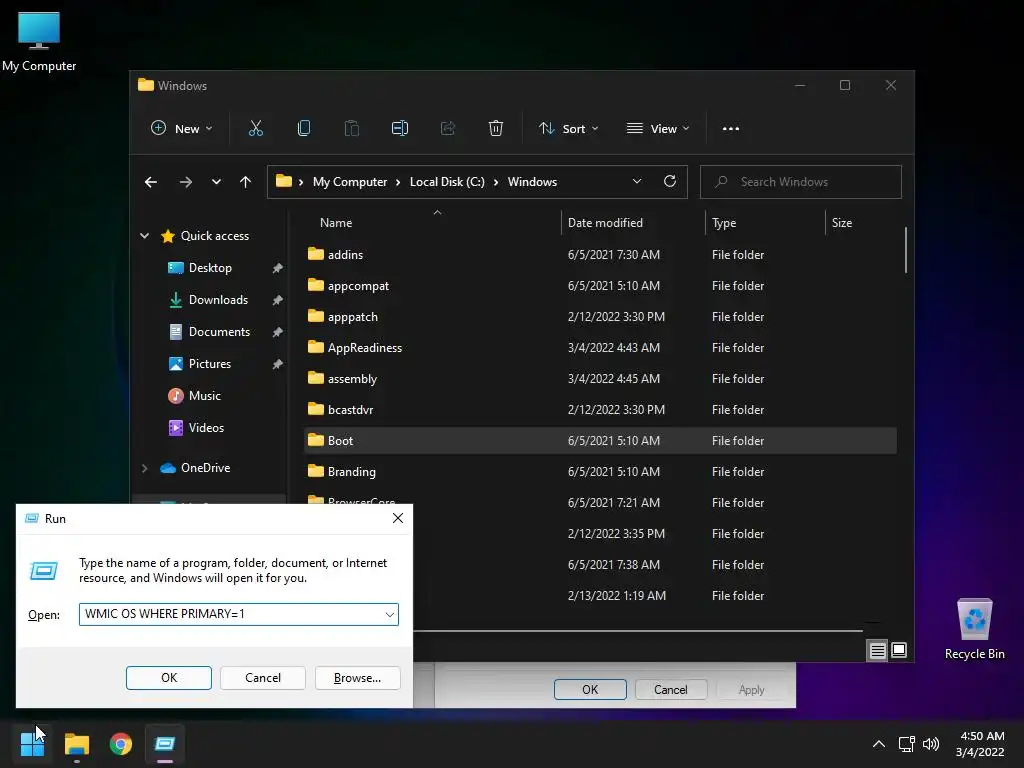Click the horizontal scrollbar under file list

[637, 631]
